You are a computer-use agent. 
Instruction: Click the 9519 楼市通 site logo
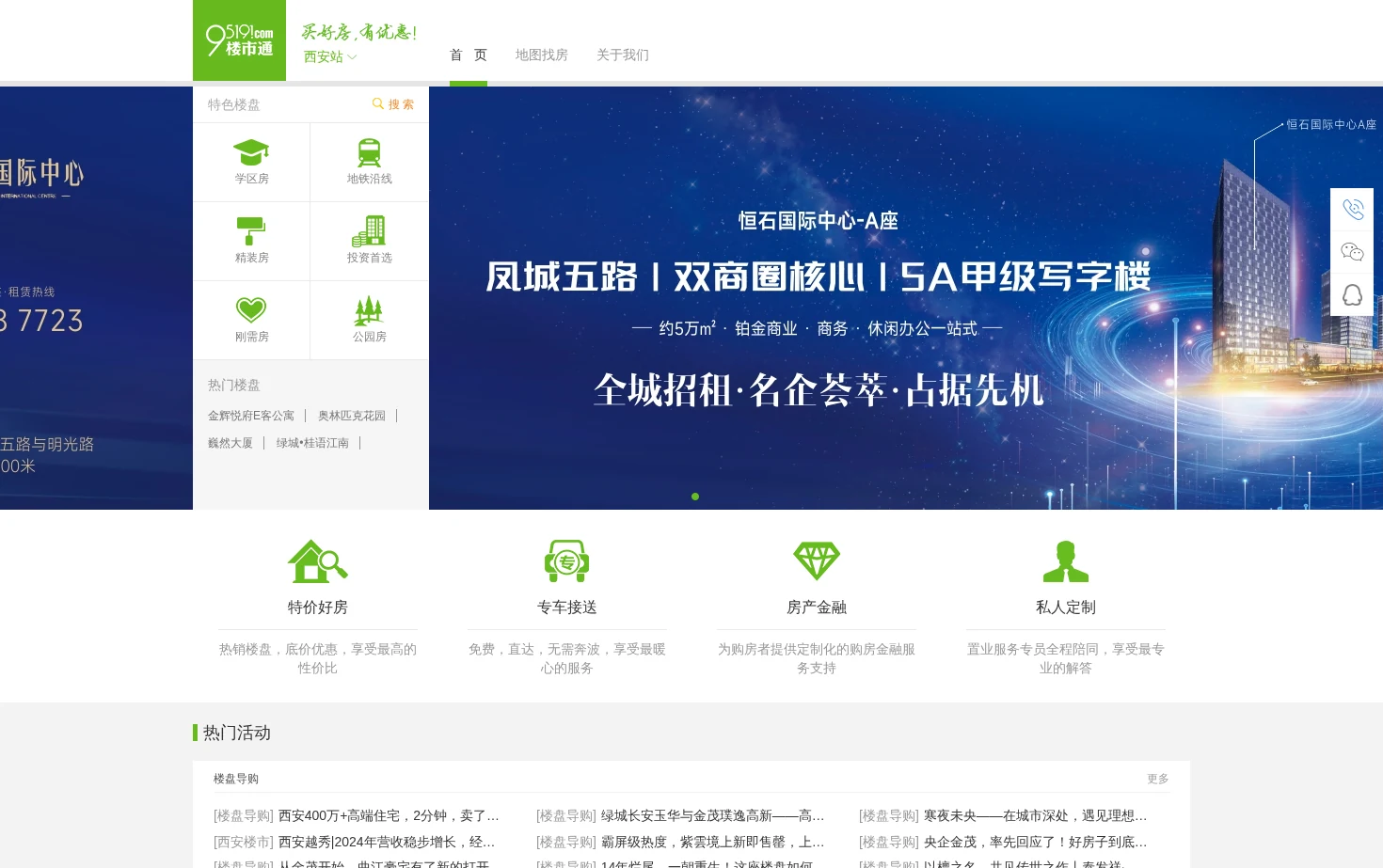[x=240, y=40]
